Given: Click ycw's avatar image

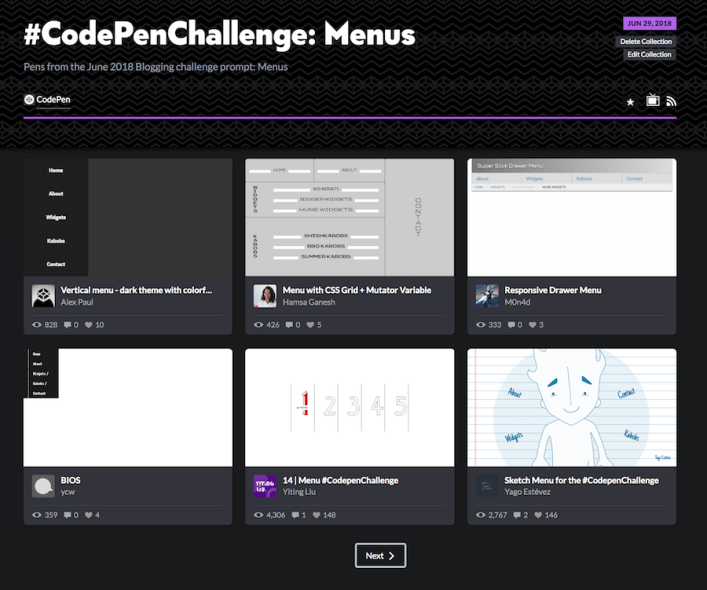Looking at the screenshot, I should (x=43, y=486).
